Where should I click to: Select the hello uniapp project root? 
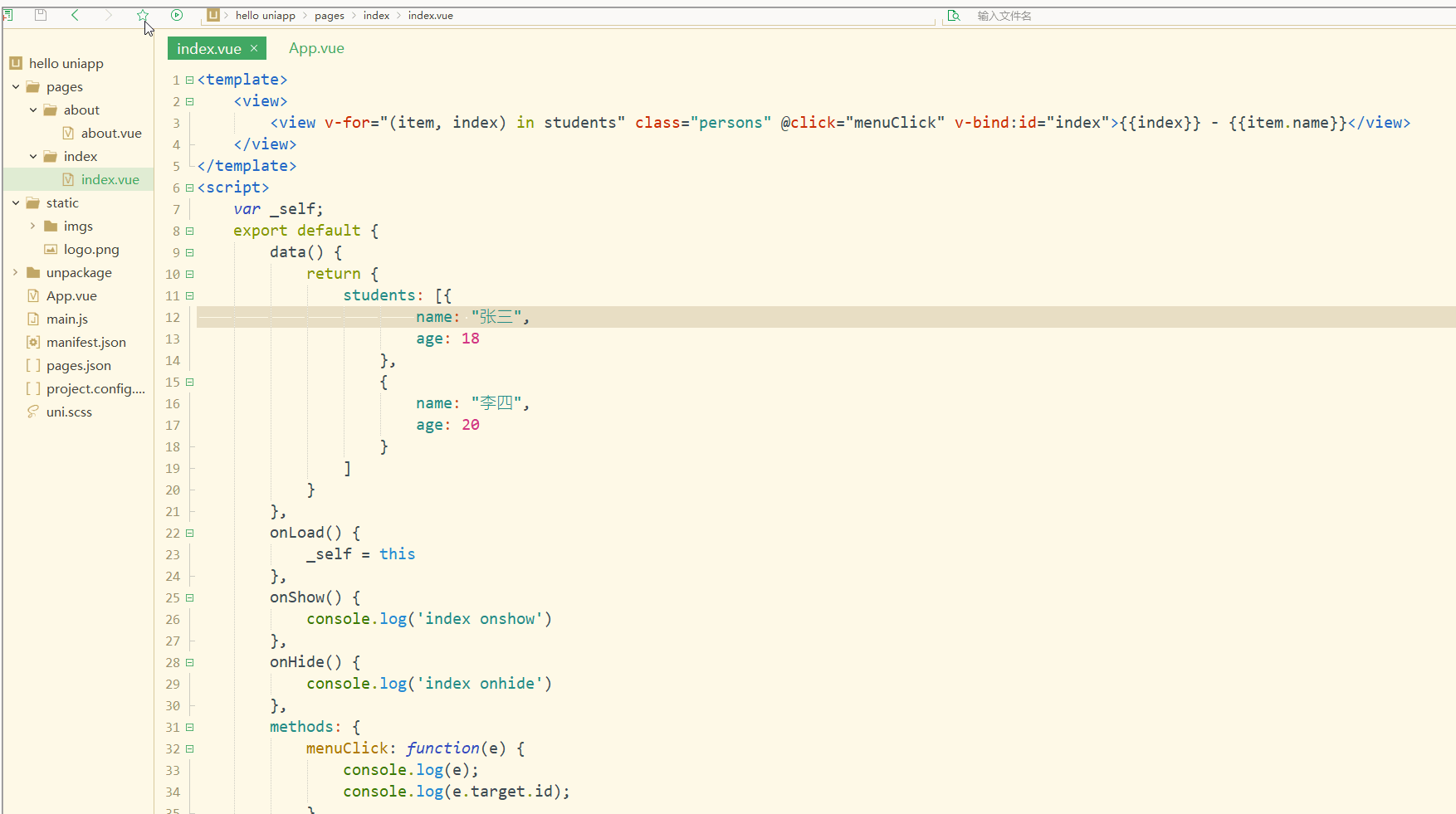[x=66, y=63]
